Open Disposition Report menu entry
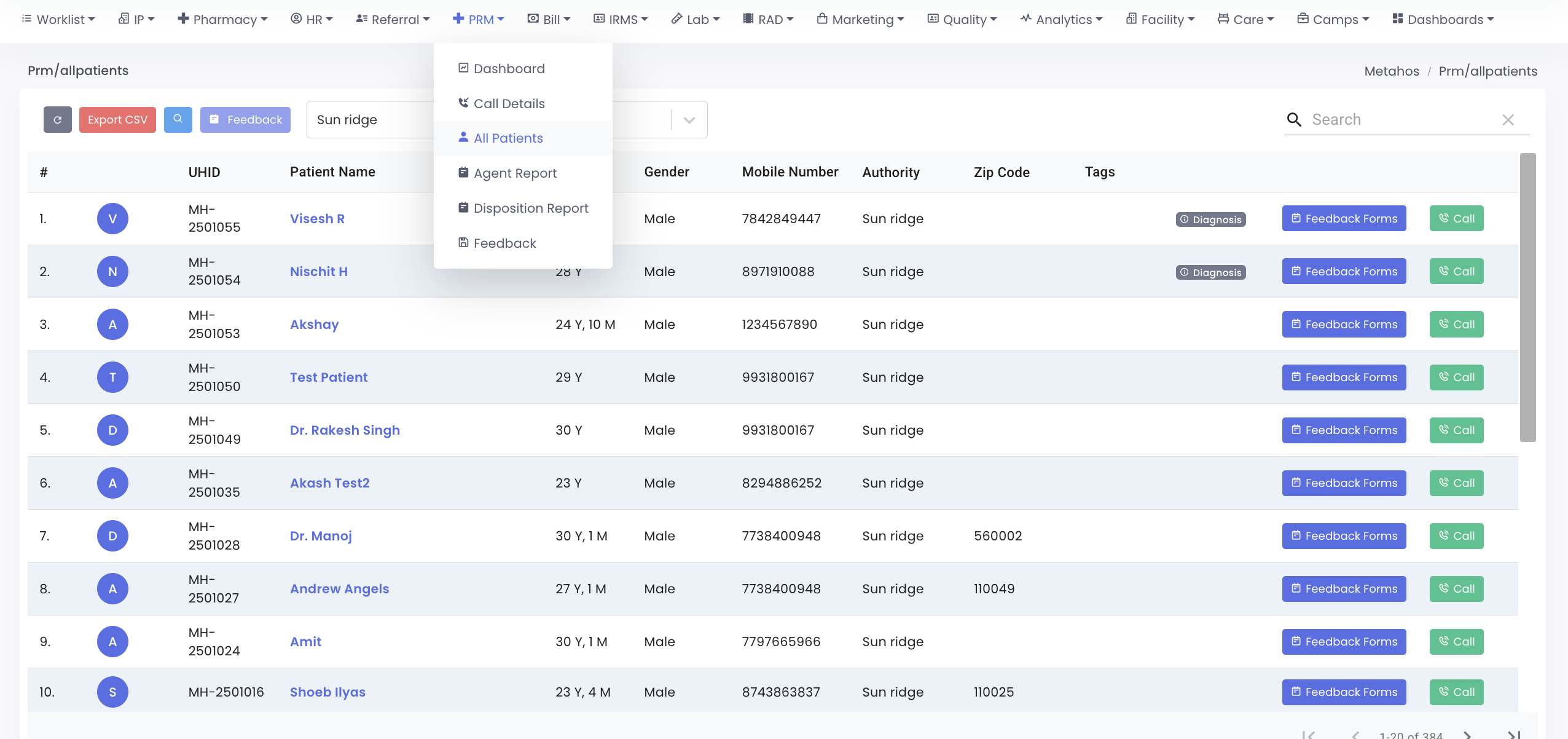This screenshot has width=1568, height=739. (530, 208)
